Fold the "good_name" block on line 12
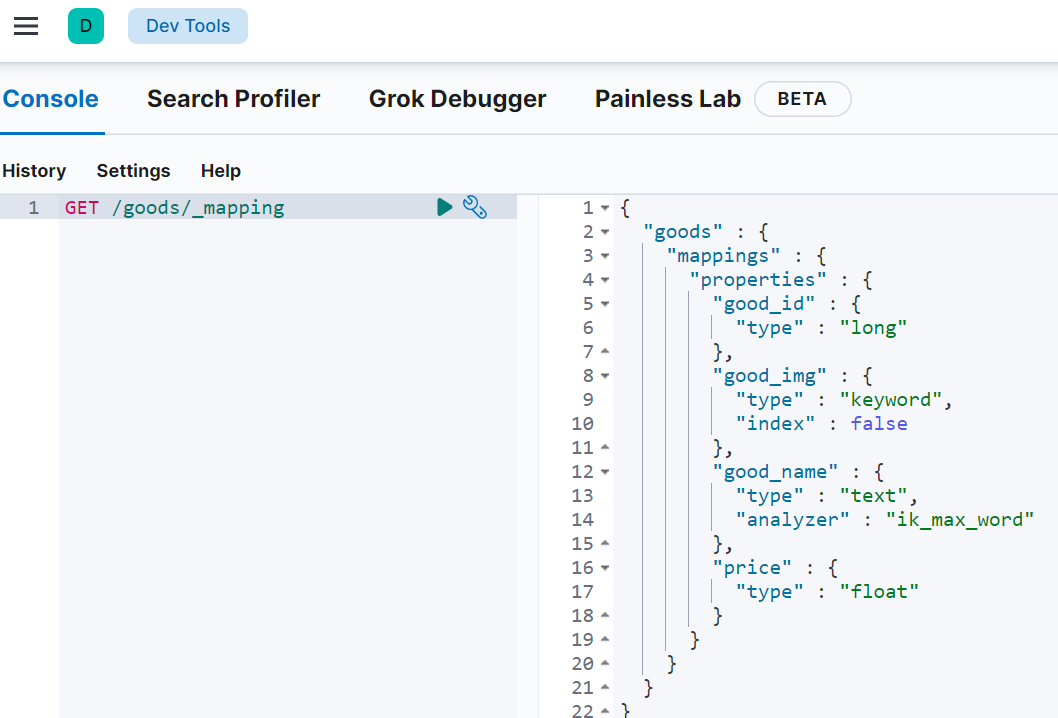1058x718 pixels. click(605, 472)
